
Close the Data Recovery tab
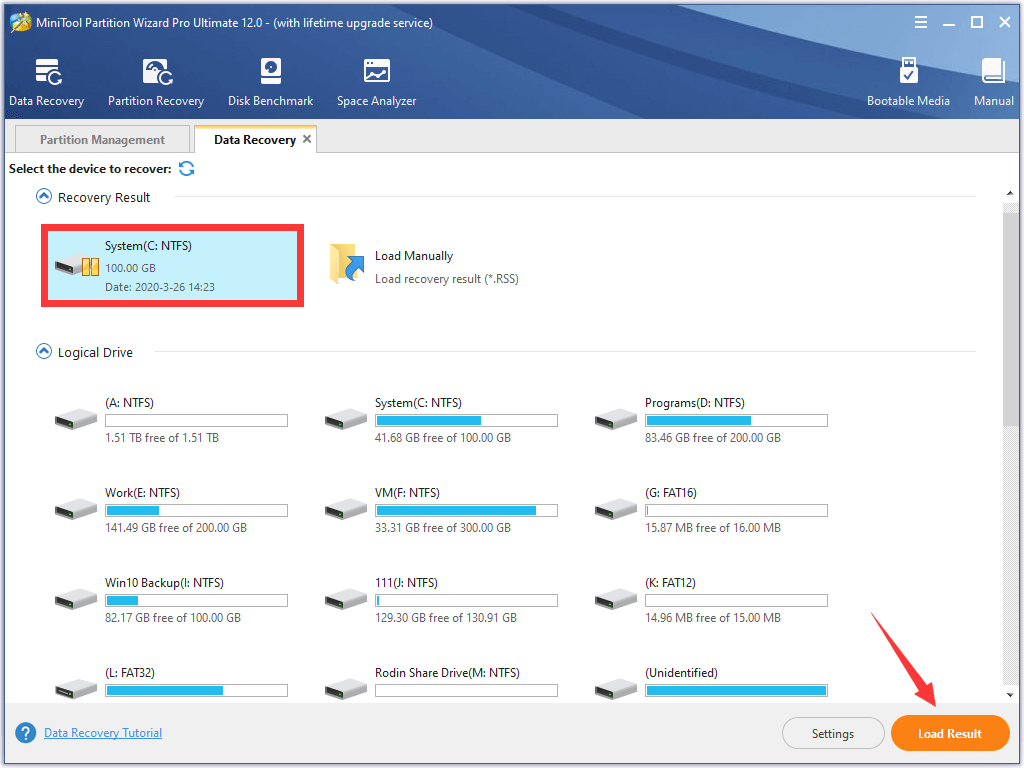(x=307, y=139)
